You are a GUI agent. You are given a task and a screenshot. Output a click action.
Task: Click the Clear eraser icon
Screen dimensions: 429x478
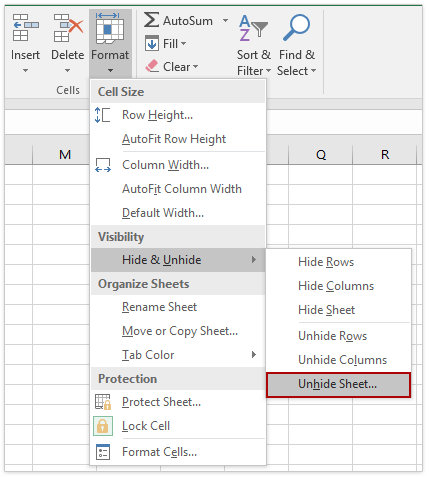152,66
